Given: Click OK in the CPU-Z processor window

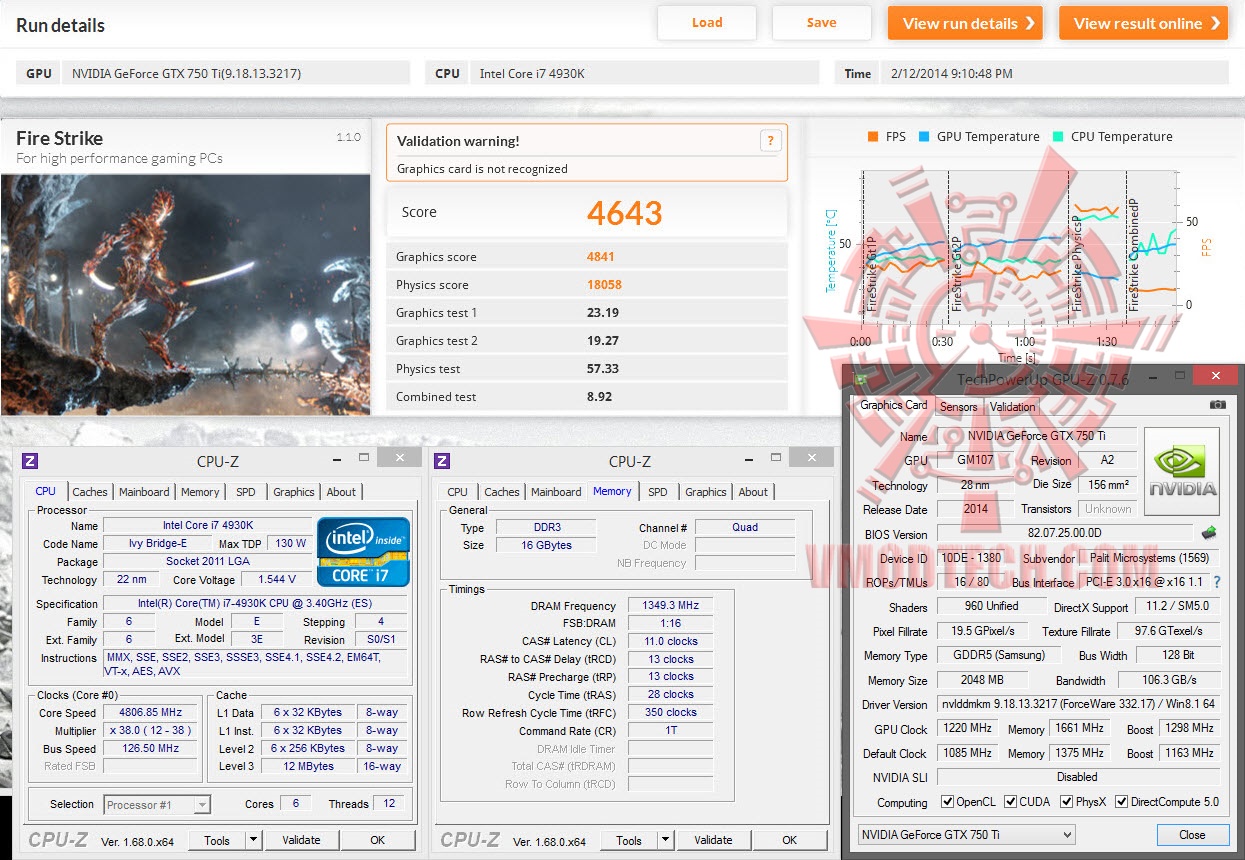Looking at the screenshot, I should click(377, 840).
